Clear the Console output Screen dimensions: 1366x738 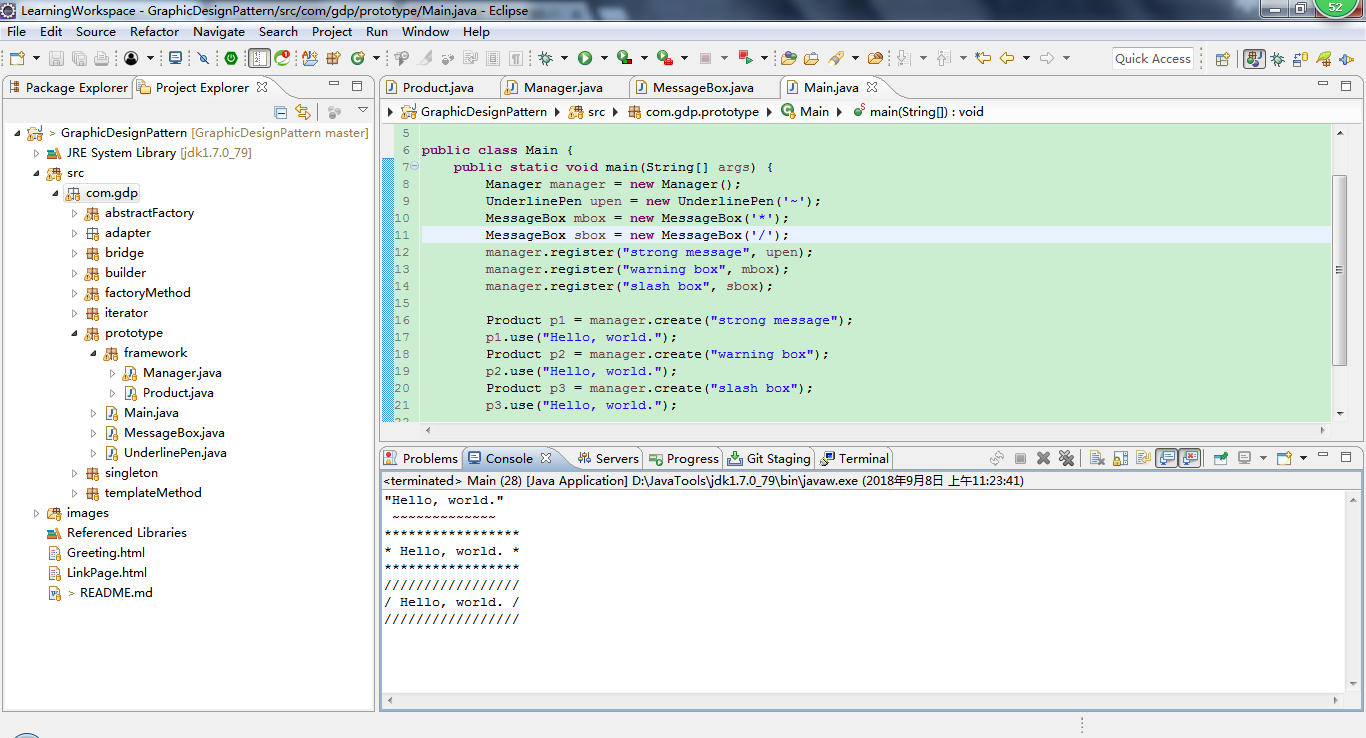point(1095,457)
